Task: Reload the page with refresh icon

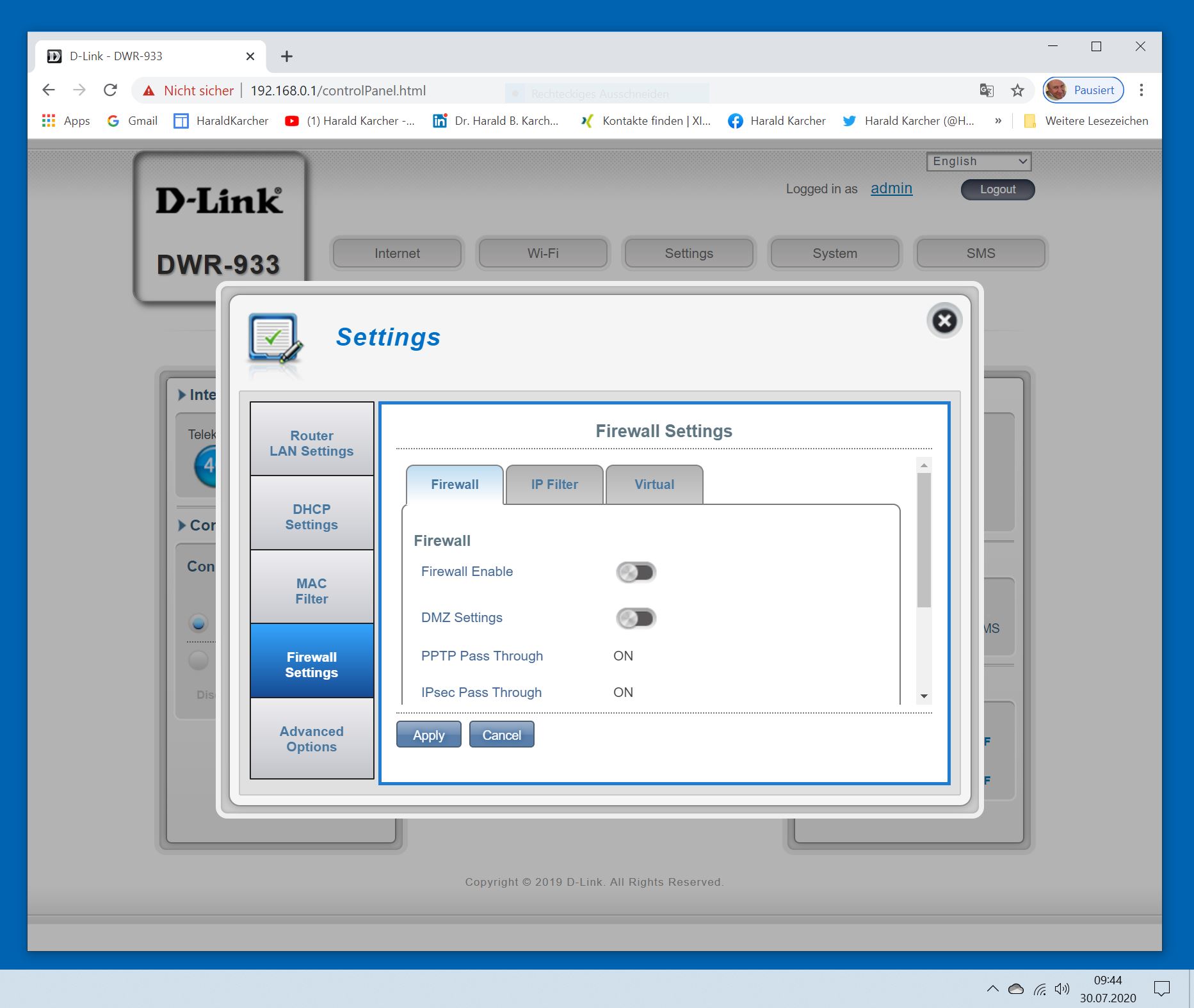Action: 110,90
